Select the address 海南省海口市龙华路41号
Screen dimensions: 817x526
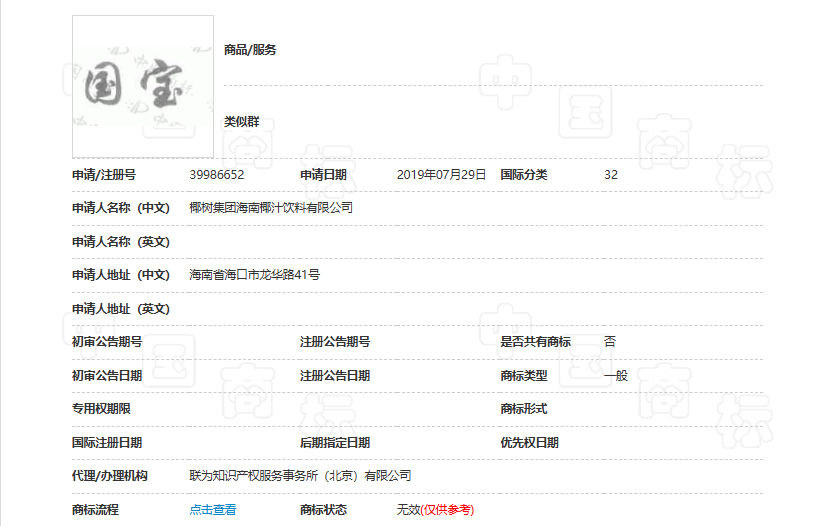pyautogui.click(x=254, y=274)
